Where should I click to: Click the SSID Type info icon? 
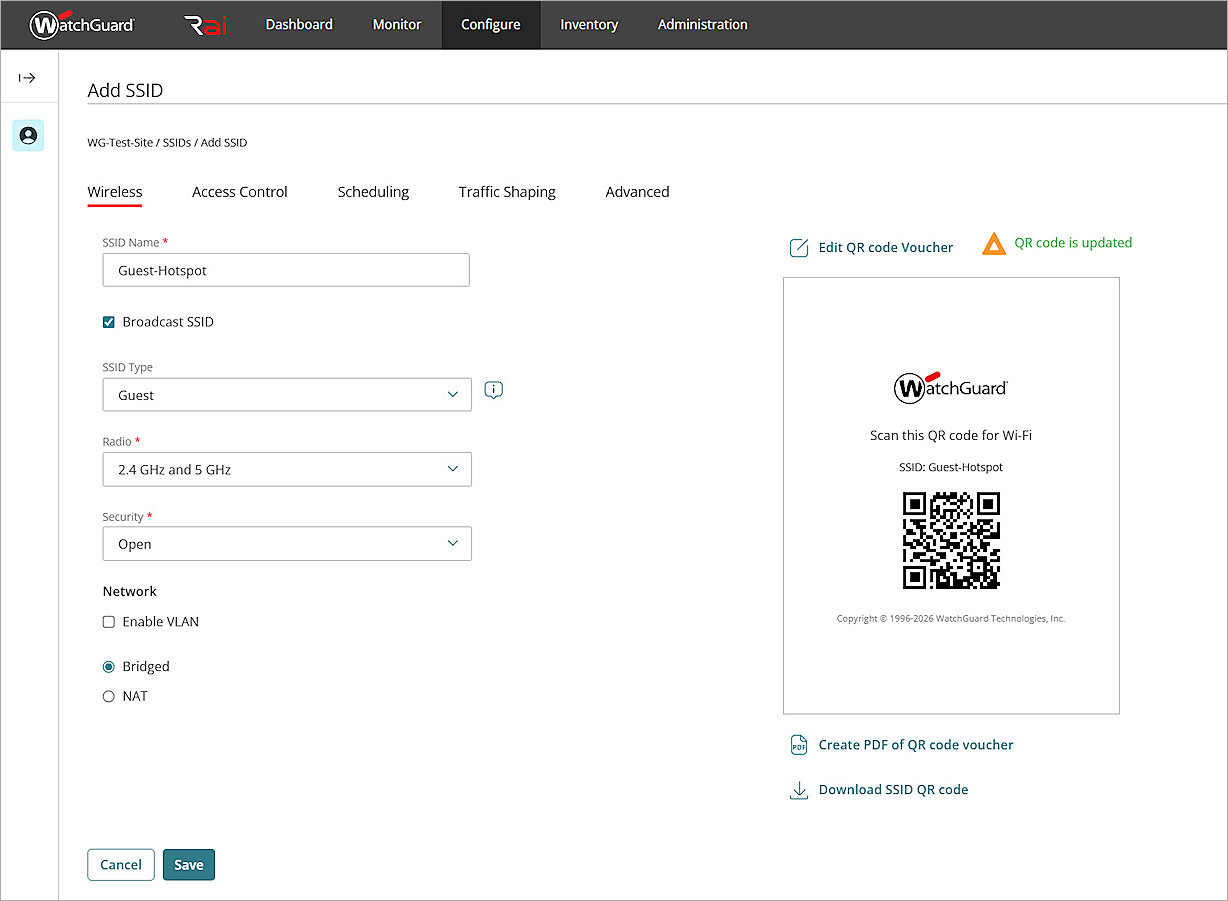click(x=493, y=390)
